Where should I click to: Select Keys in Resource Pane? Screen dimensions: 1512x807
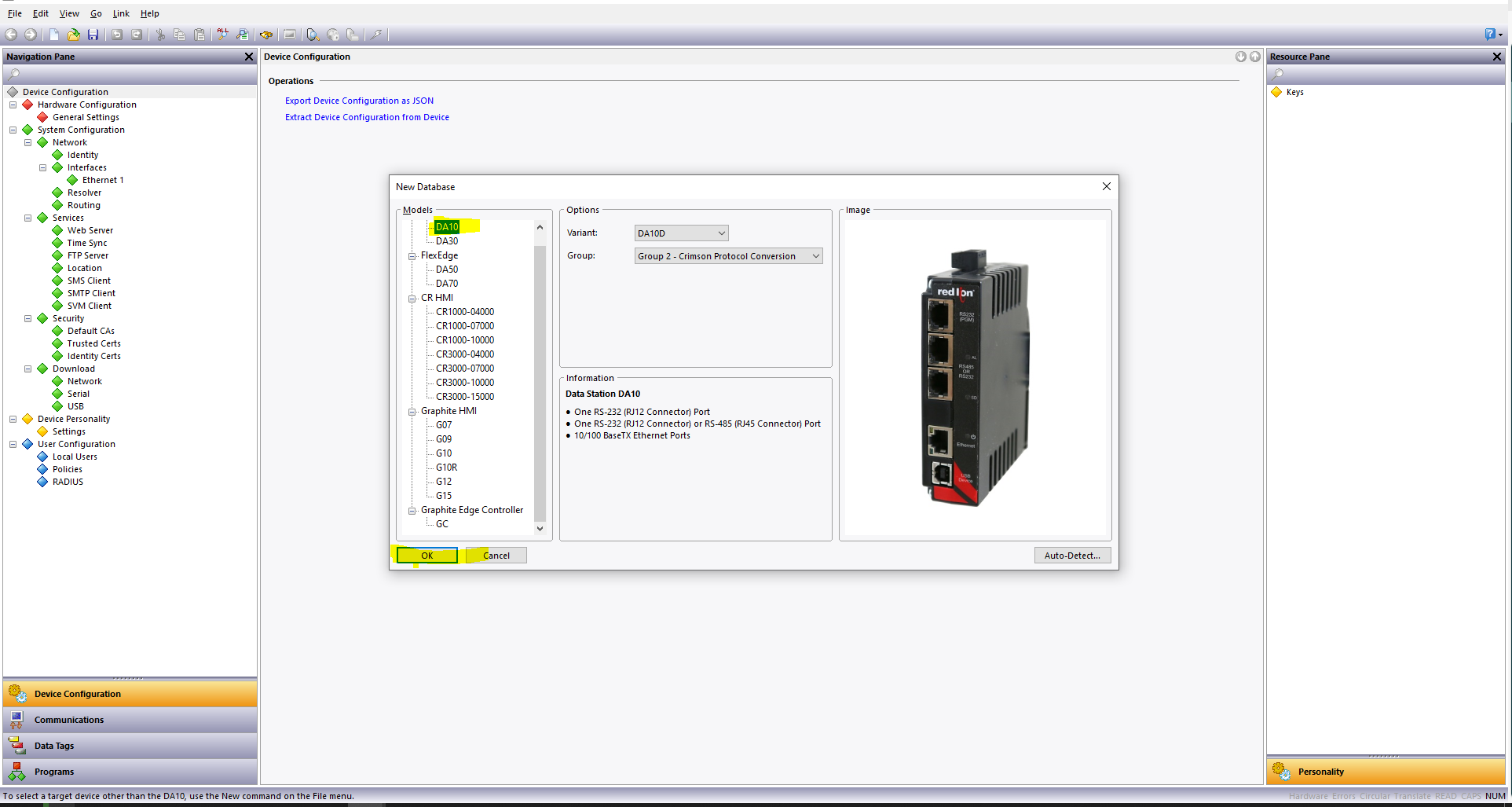[1294, 92]
